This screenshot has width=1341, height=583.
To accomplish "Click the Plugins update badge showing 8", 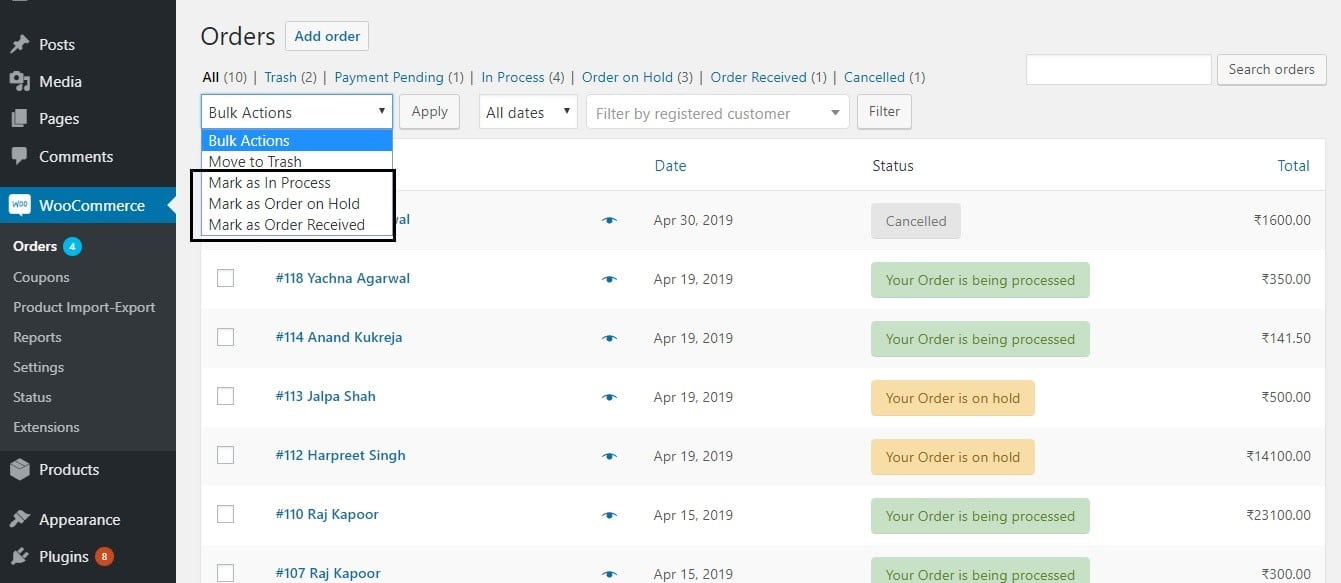I will coord(104,556).
